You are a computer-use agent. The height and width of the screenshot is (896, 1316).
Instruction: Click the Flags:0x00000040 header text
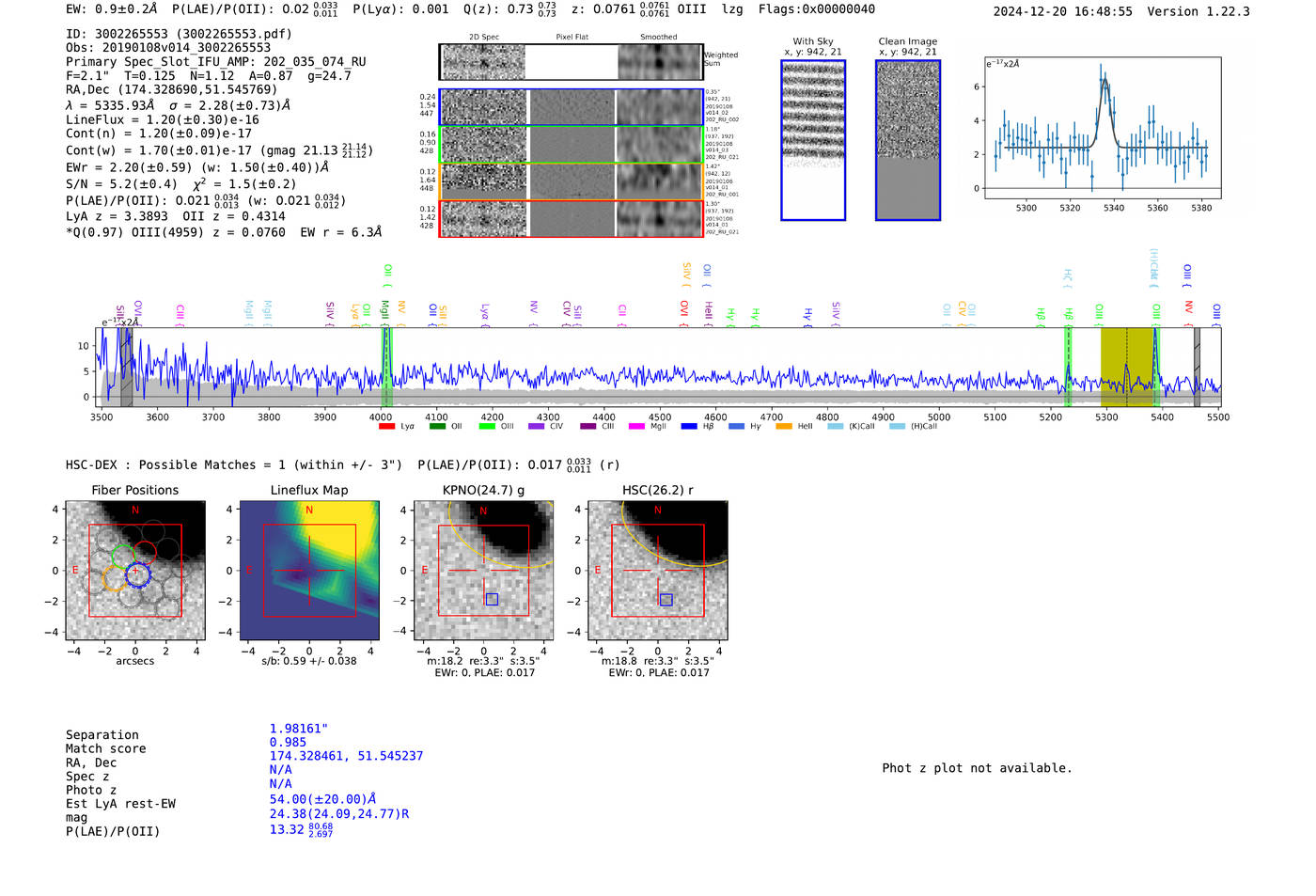click(x=817, y=9)
